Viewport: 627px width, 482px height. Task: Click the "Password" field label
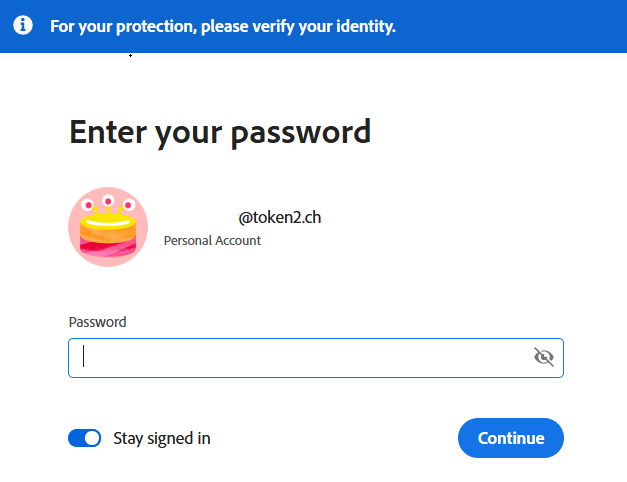point(97,322)
